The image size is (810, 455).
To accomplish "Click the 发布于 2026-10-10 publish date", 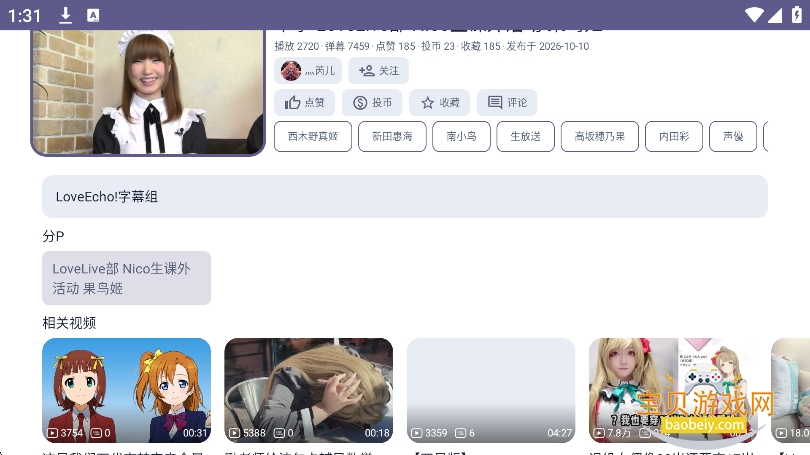I will point(548,46).
